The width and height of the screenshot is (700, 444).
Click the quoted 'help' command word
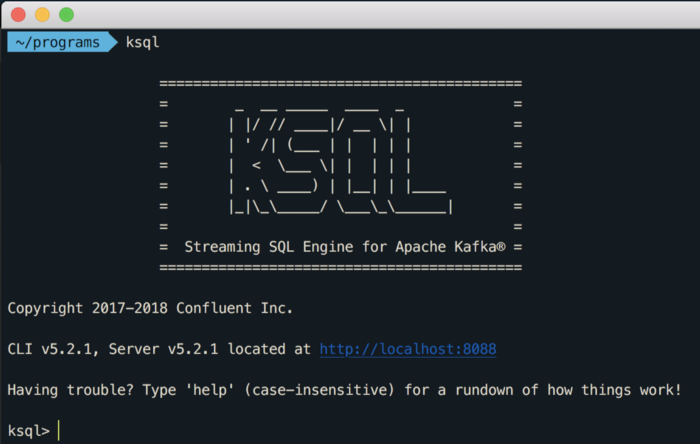(210, 390)
